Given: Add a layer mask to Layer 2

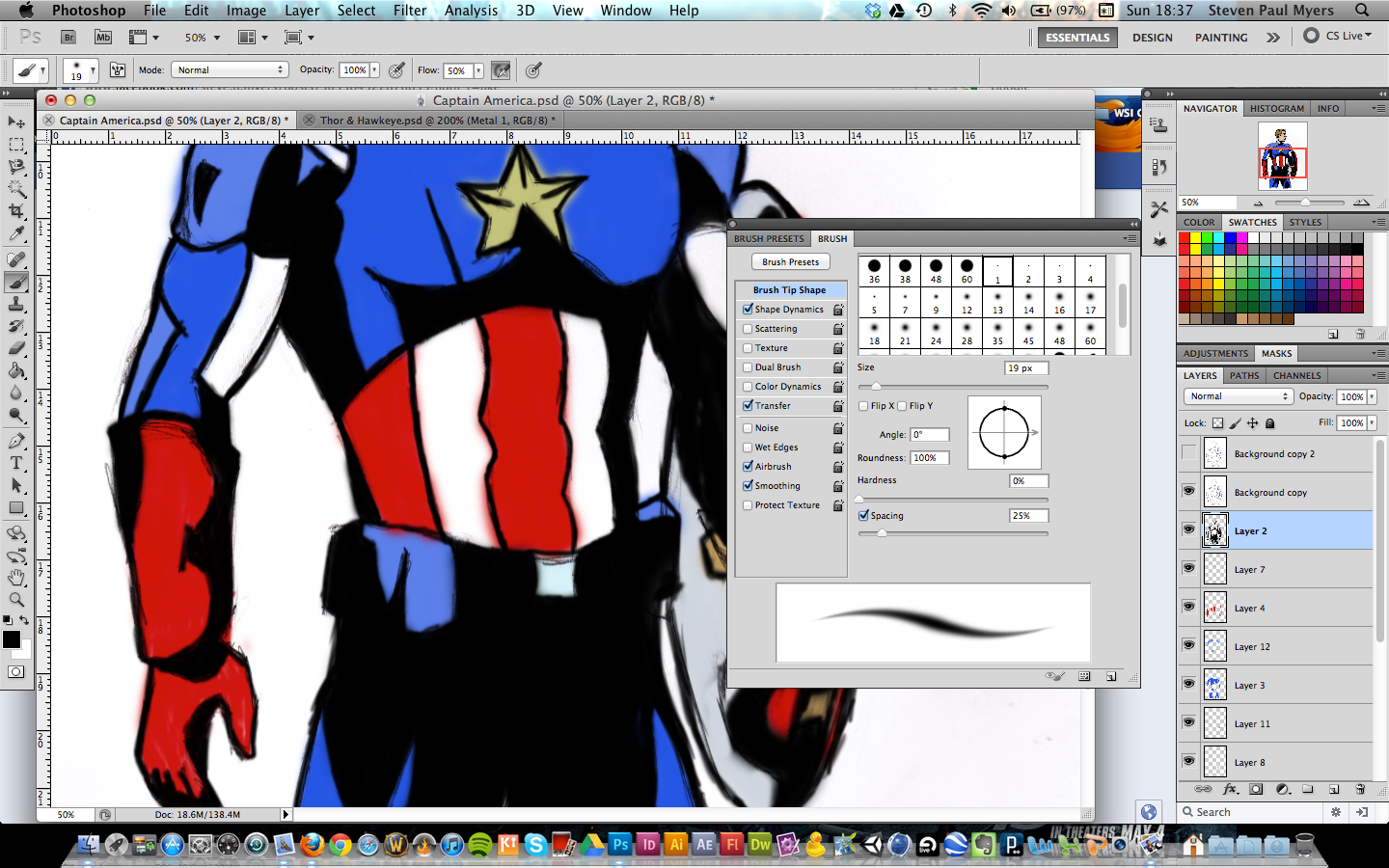Looking at the screenshot, I should point(1256,789).
